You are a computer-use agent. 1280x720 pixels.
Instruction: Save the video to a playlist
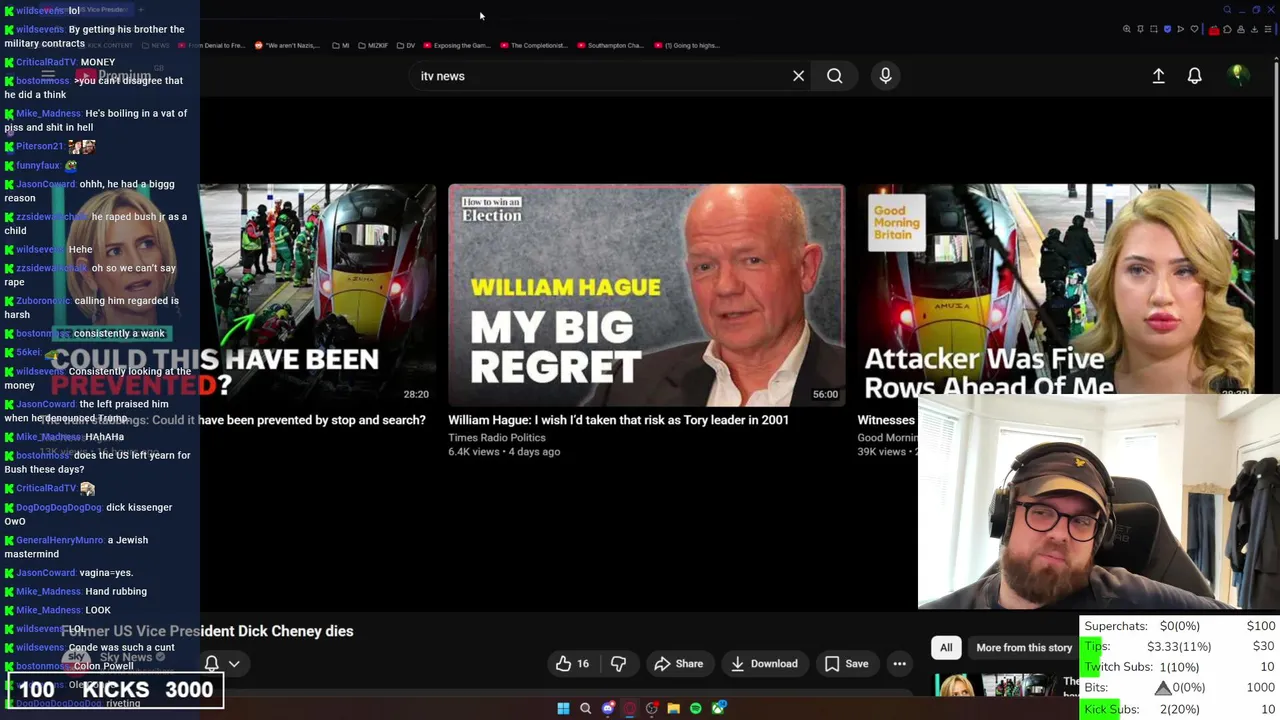pos(846,664)
